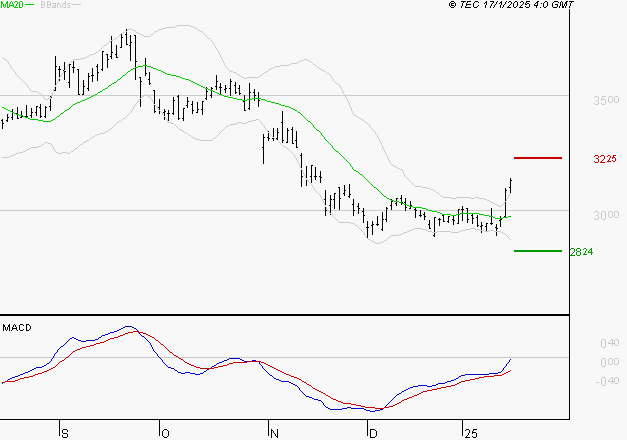Click the MACD 000 zero label
This screenshot has height=440, width=627.
[x=610, y=362]
